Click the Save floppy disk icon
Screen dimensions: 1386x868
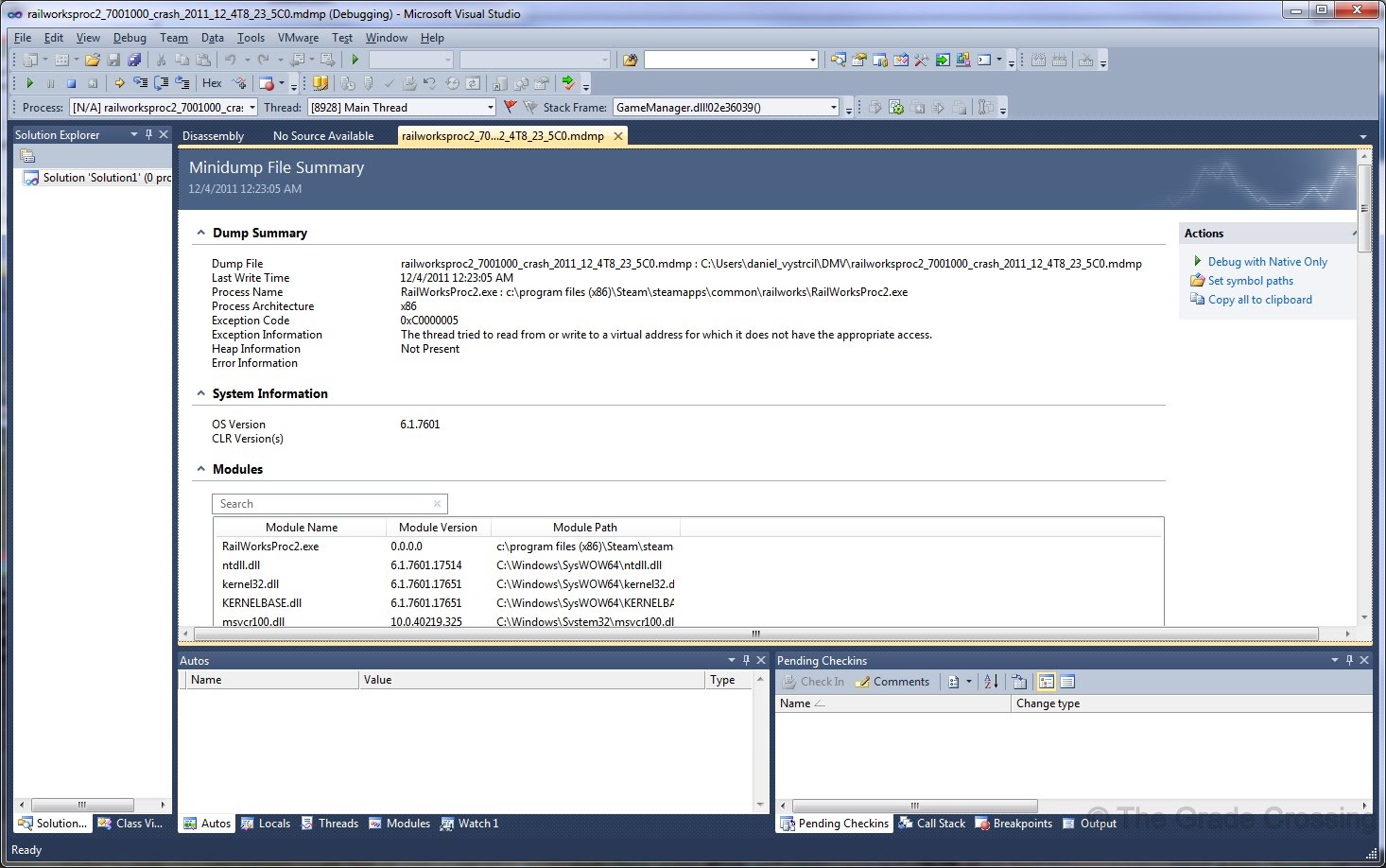[113, 60]
